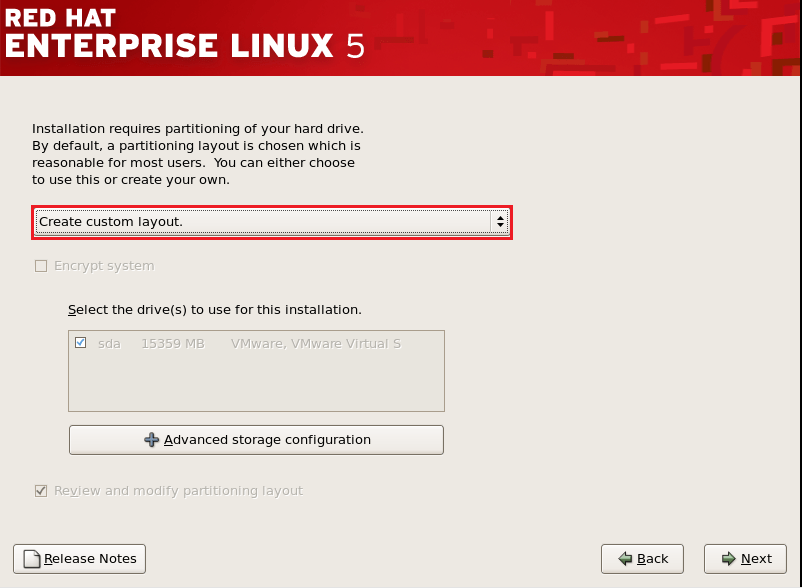Proceed with the Next button
Viewport: 802px width, 588px height.
(x=745, y=559)
